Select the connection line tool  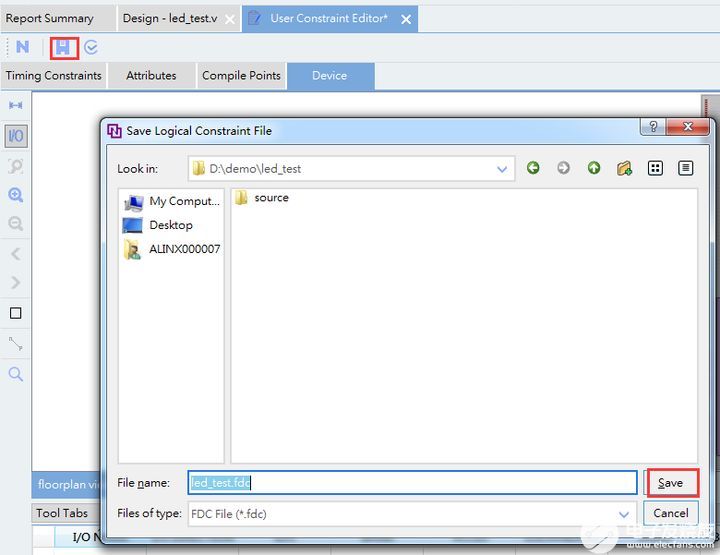tap(16, 343)
